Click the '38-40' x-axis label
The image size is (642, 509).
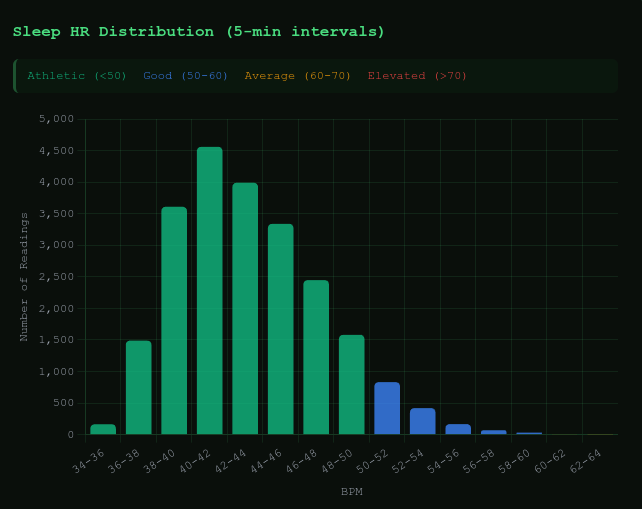[160, 461]
